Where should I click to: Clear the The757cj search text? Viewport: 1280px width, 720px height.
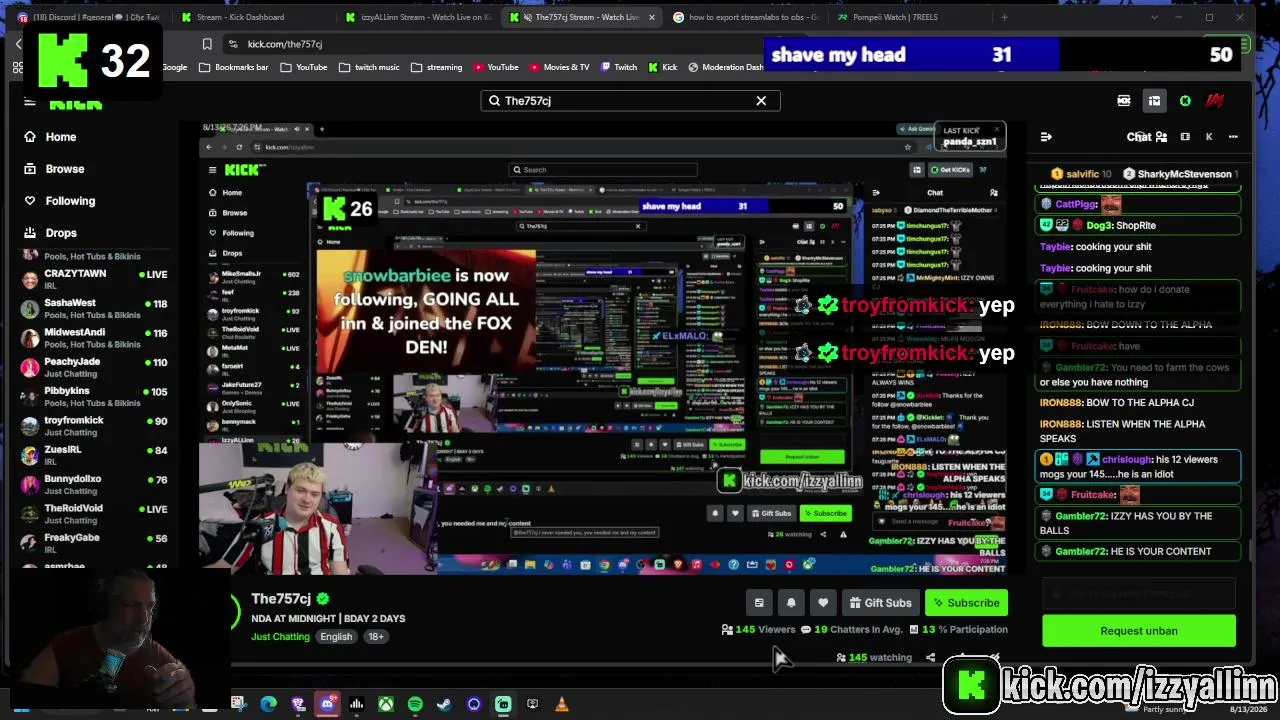point(761,101)
